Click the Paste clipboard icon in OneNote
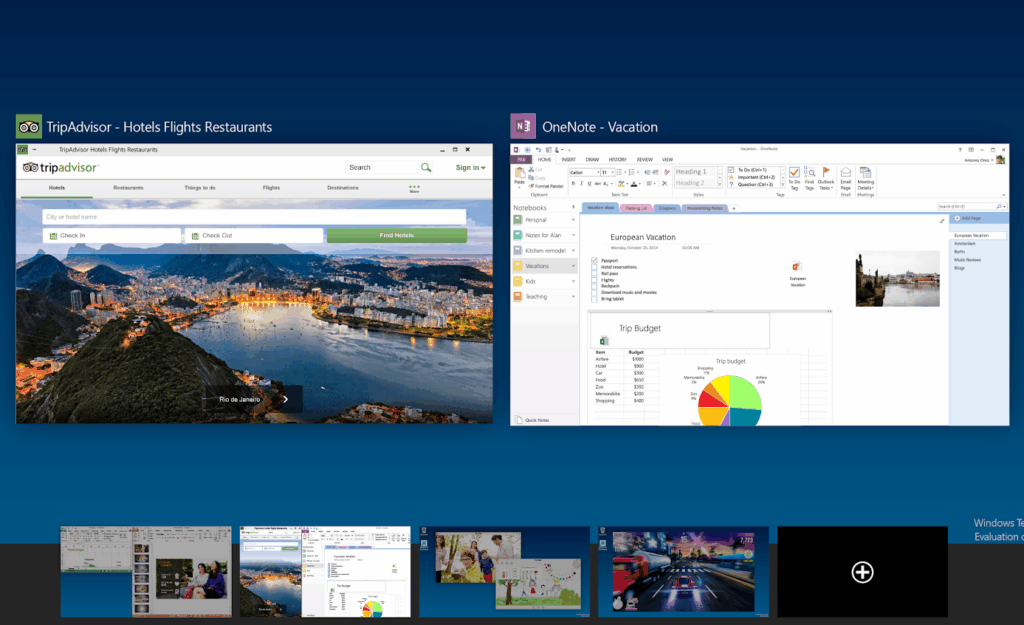 (520, 173)
